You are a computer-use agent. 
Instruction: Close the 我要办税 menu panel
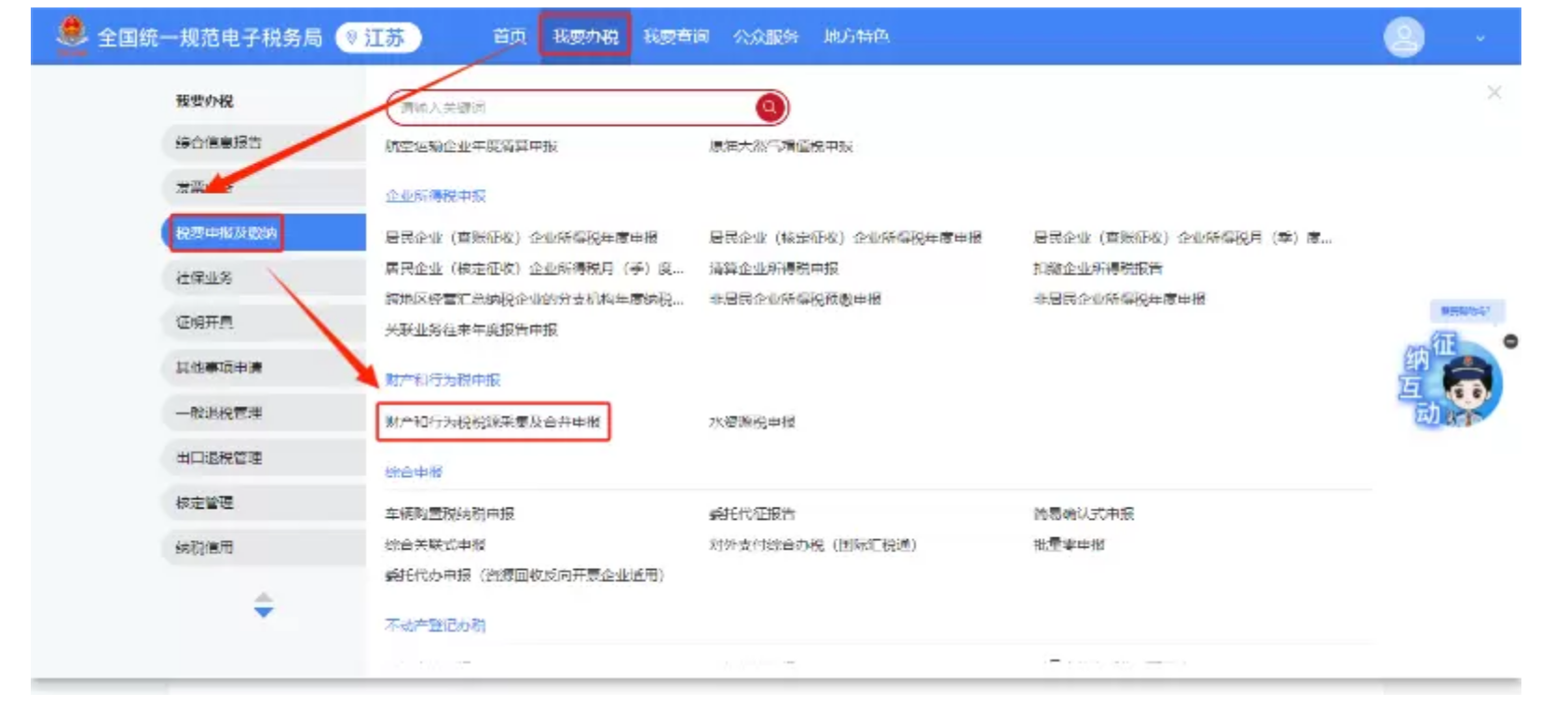1494,92
